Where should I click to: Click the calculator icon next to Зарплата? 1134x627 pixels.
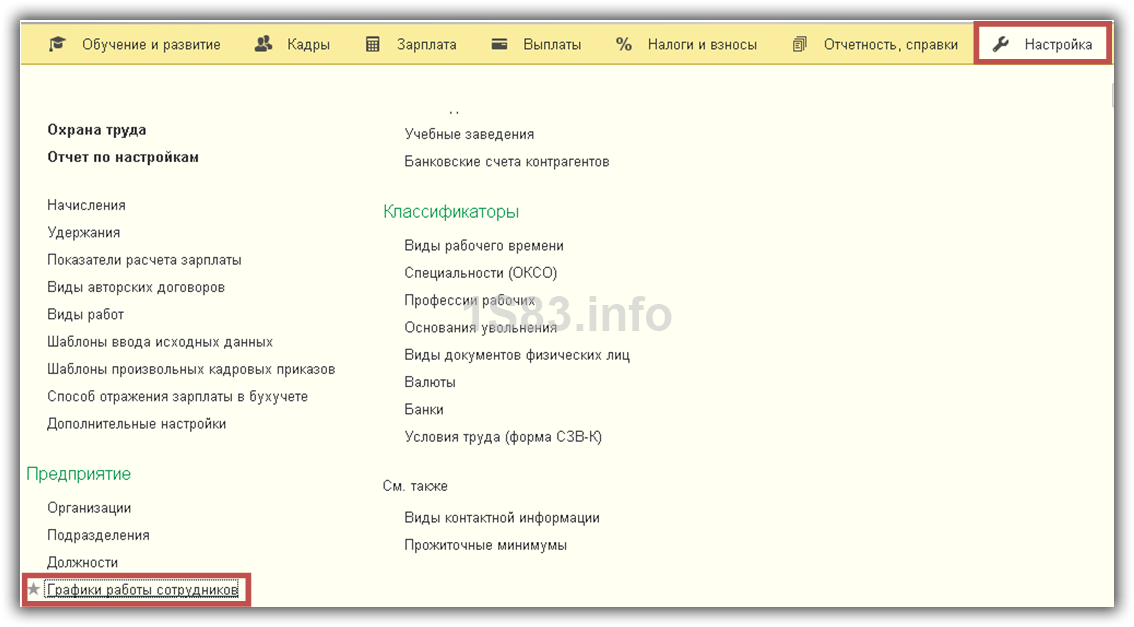click(373, 44)
